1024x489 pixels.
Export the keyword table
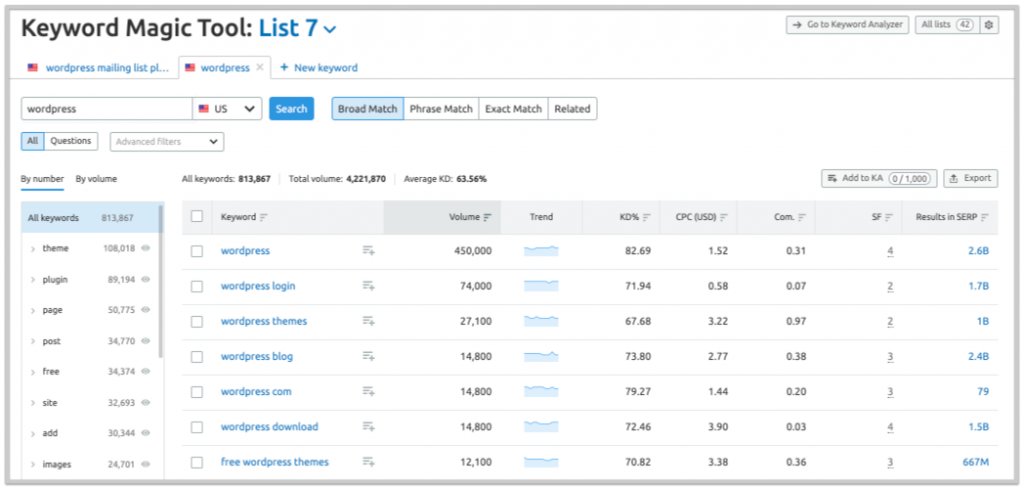click(x=970, y=178)
